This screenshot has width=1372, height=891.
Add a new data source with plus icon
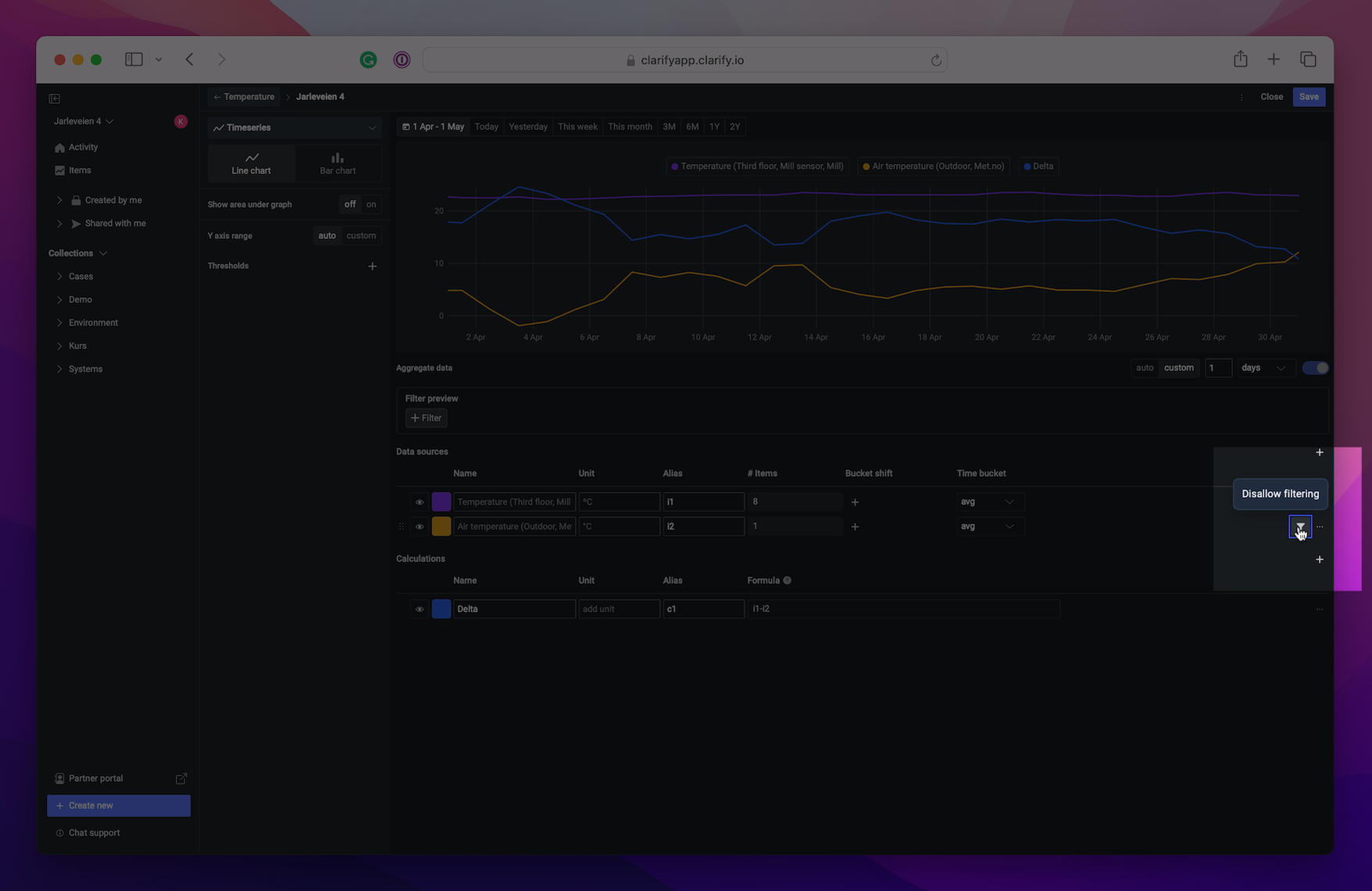pos(1320,453)
